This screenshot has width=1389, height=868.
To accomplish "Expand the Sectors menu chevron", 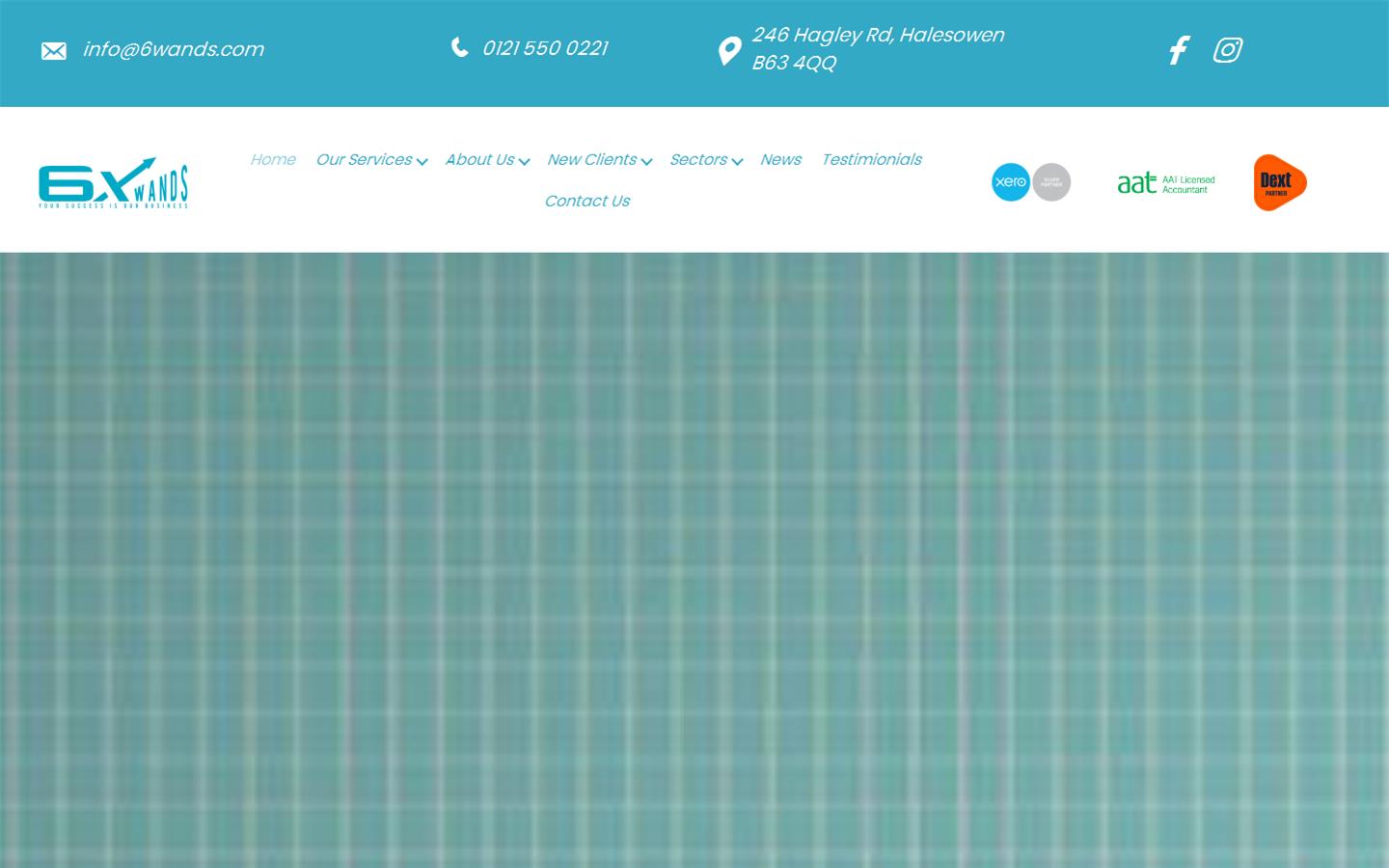I will pyautogui.click(x=737, y=162).
